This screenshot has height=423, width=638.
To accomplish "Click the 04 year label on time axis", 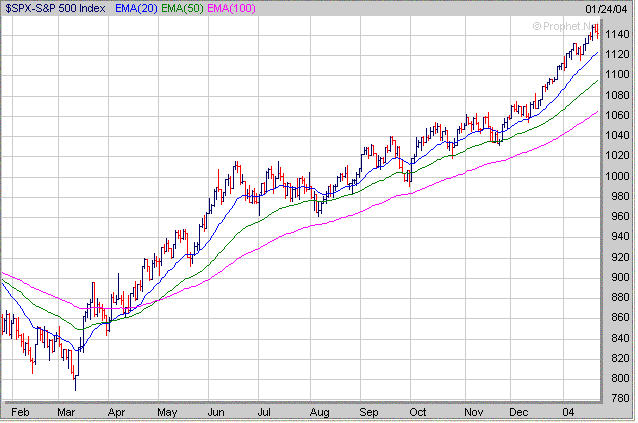I will (568, 412).
